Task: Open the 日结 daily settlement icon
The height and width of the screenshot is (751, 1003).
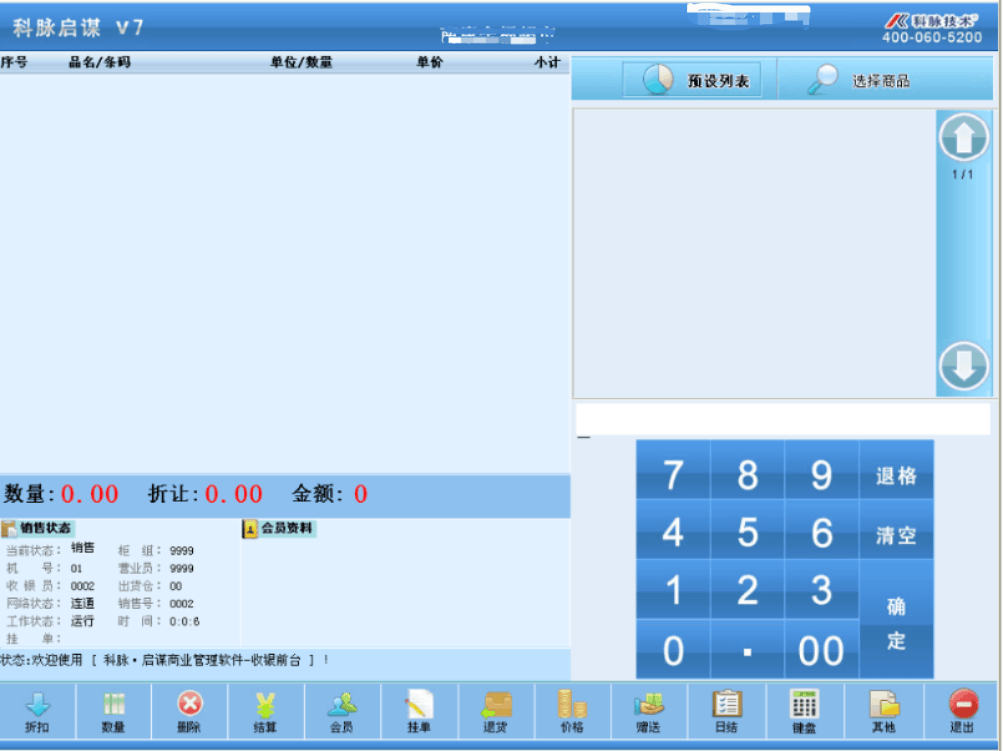Action: click(x=727, y=711)
